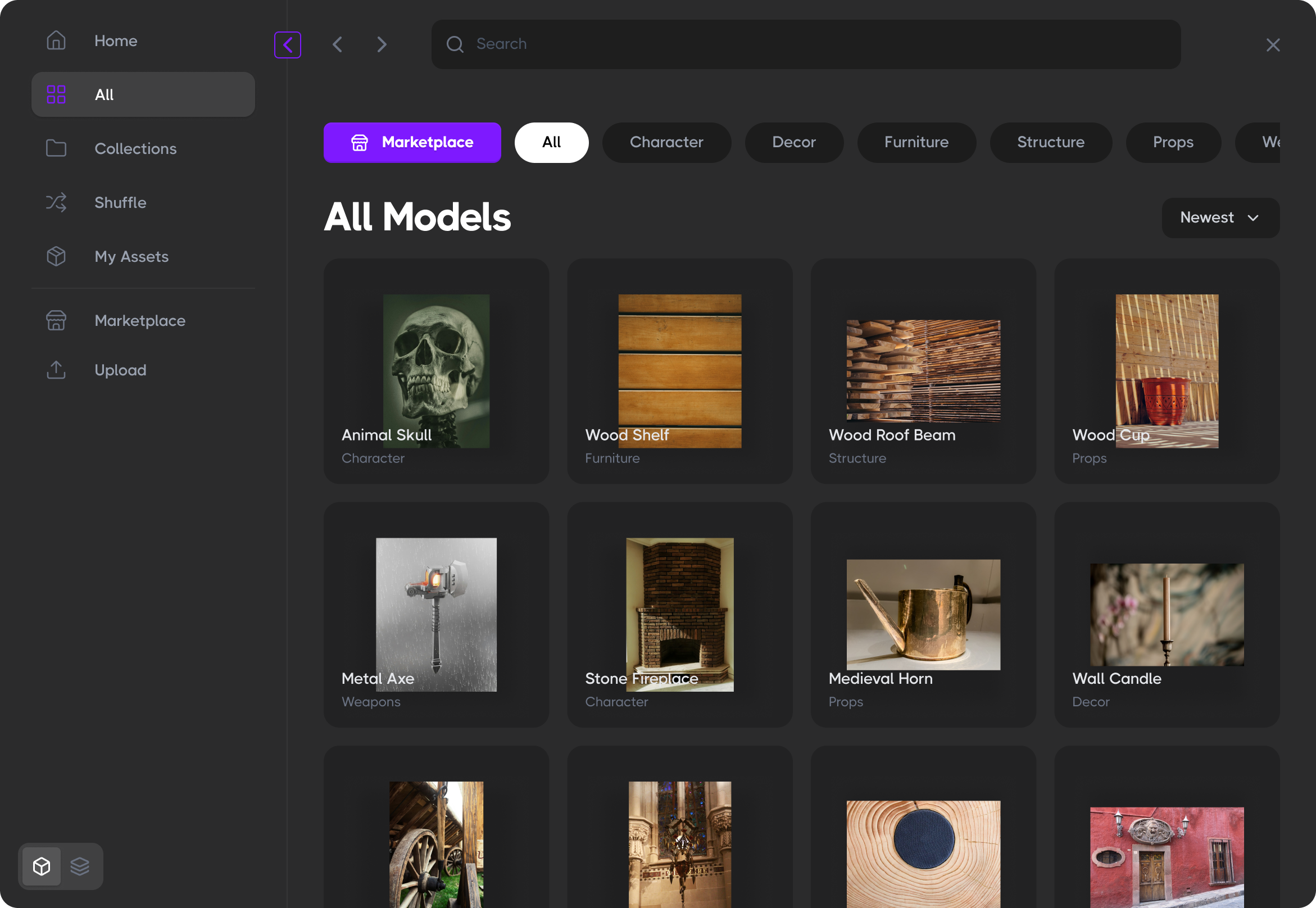Filter by Decor category
This screenshot has width=1316, height=908.
click(x=793, y=142)
